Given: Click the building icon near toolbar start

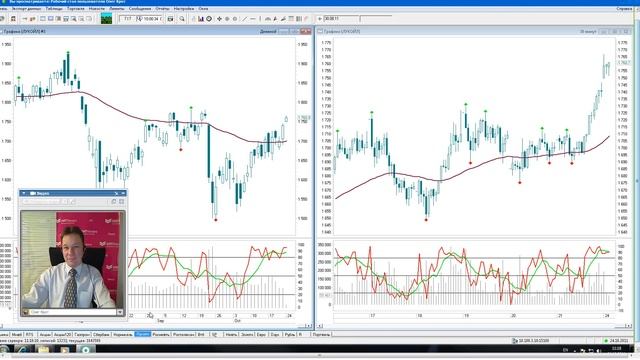Looking at the screenshot, I should point(13,19).
